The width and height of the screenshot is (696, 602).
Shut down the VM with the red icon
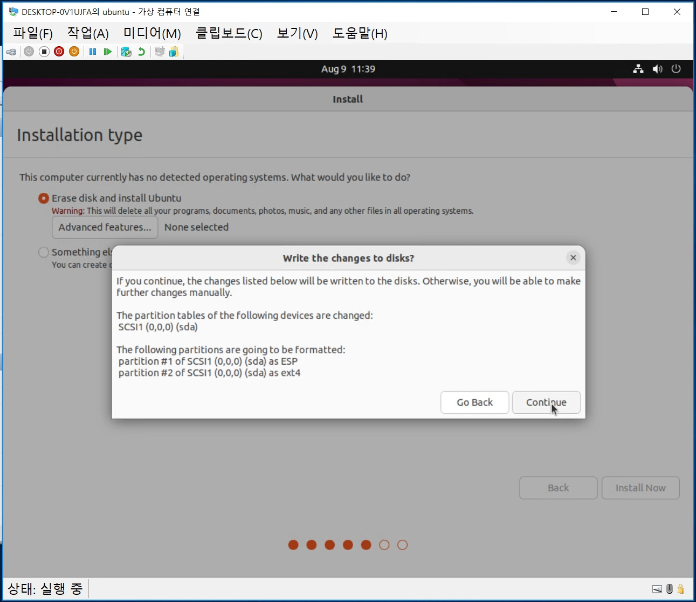pyautogui.click(x=59, y=51)
